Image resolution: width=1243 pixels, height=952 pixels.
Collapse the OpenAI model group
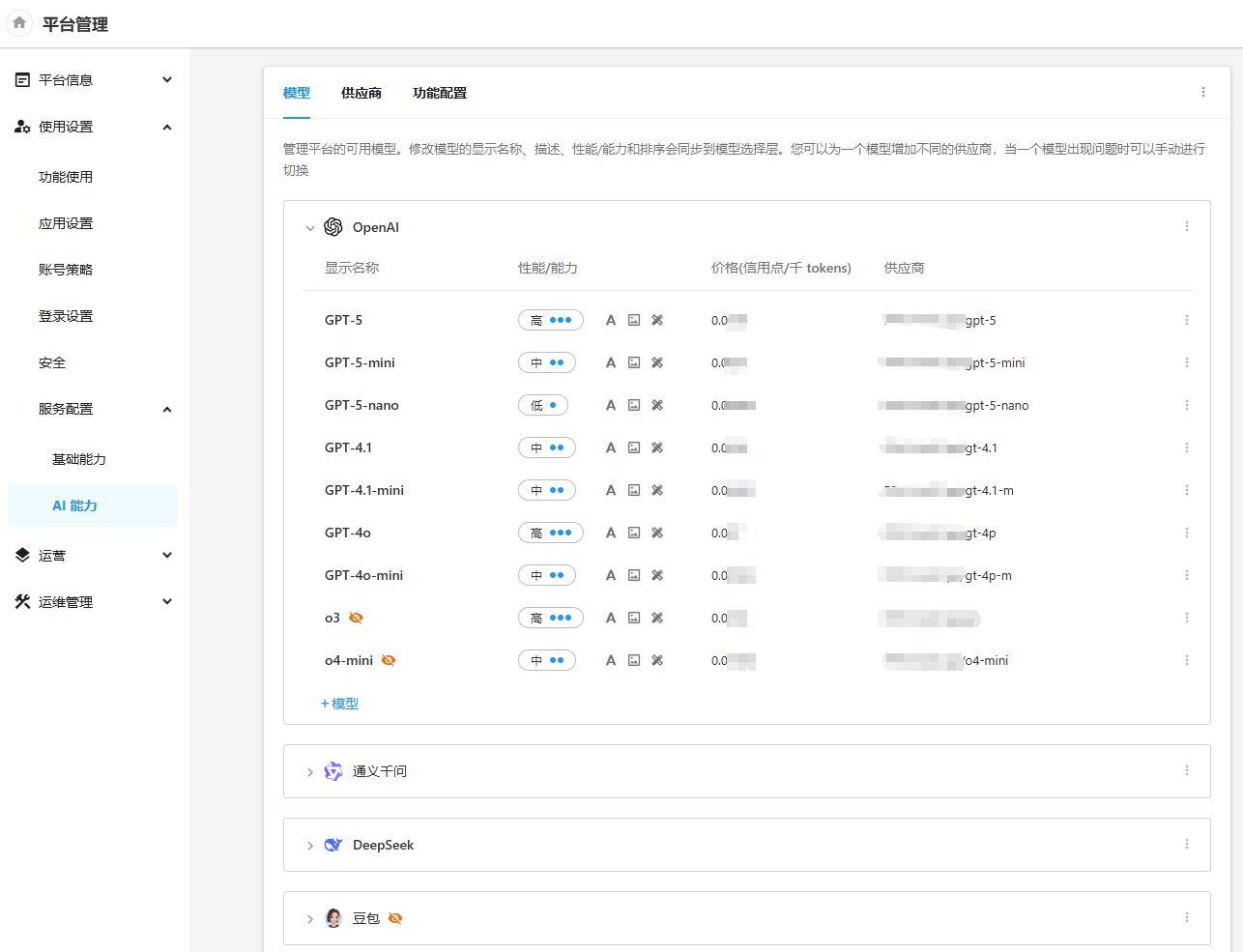coord(310,228)
